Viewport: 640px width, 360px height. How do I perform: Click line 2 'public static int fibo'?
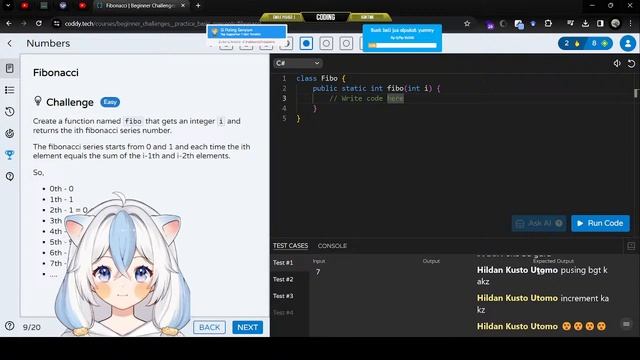pyautogui.click(x=376, y=88)
